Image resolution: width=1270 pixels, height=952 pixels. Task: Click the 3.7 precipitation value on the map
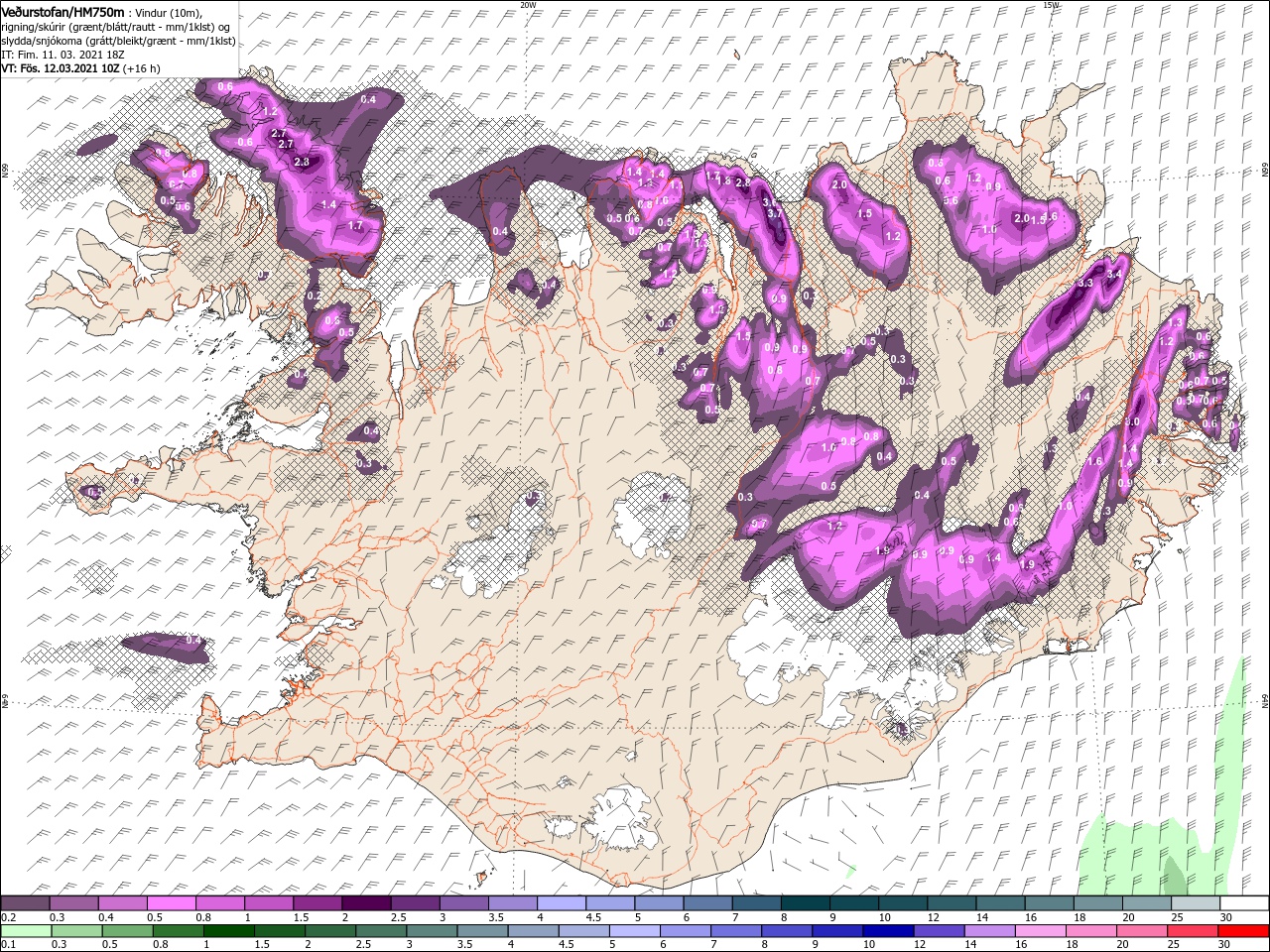coord(775,212)
